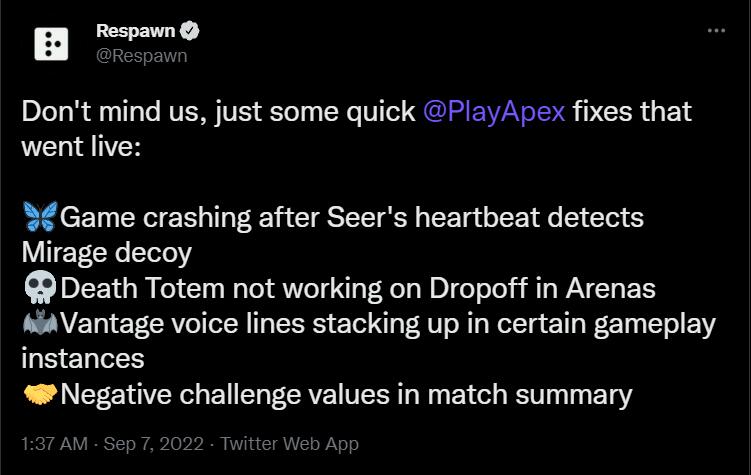Open the tweet's three-dot More menu
751x475 pixels.
pyautogui.click(x=716, y=31)
